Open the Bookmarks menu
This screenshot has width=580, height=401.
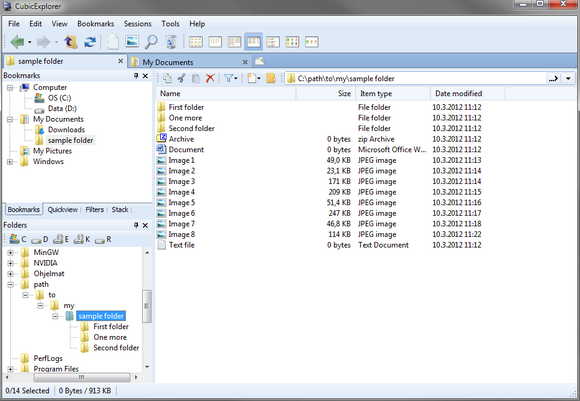click(95, 24)
